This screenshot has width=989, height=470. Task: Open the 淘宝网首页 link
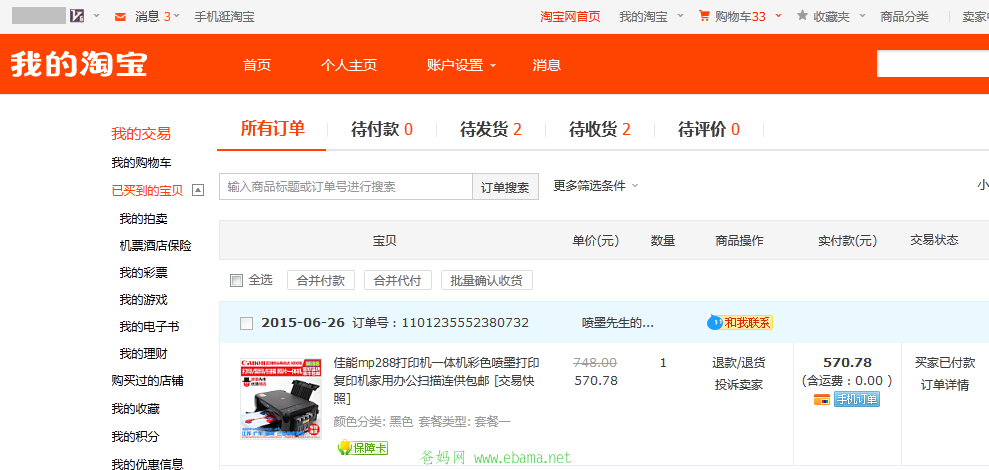(570, 16)
